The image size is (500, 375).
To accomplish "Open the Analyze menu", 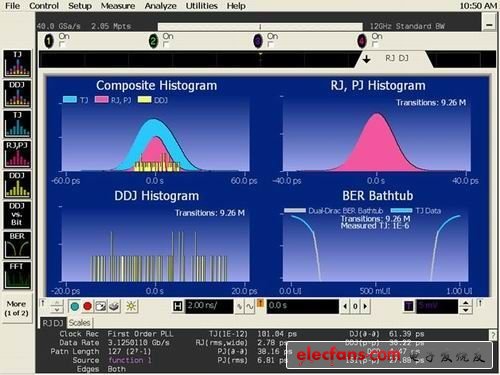I will [160, 6].
